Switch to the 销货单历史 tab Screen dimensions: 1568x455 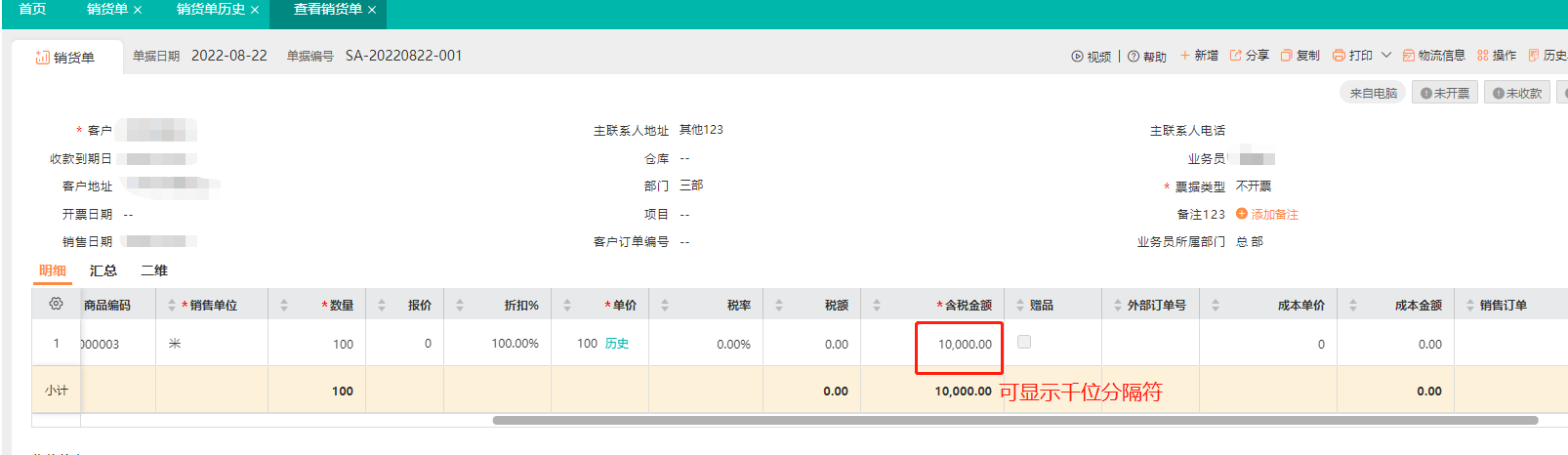tap(211, 10)
